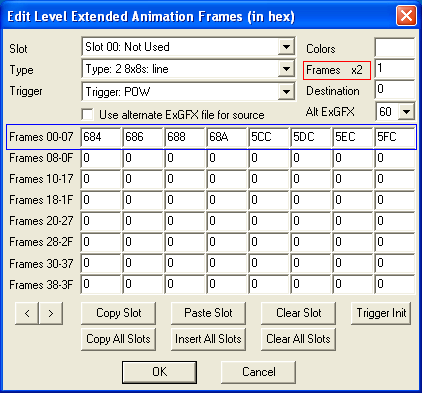Click the Destination value field
The height and width of the screenshot is (393, 422).
pos(395,89)
